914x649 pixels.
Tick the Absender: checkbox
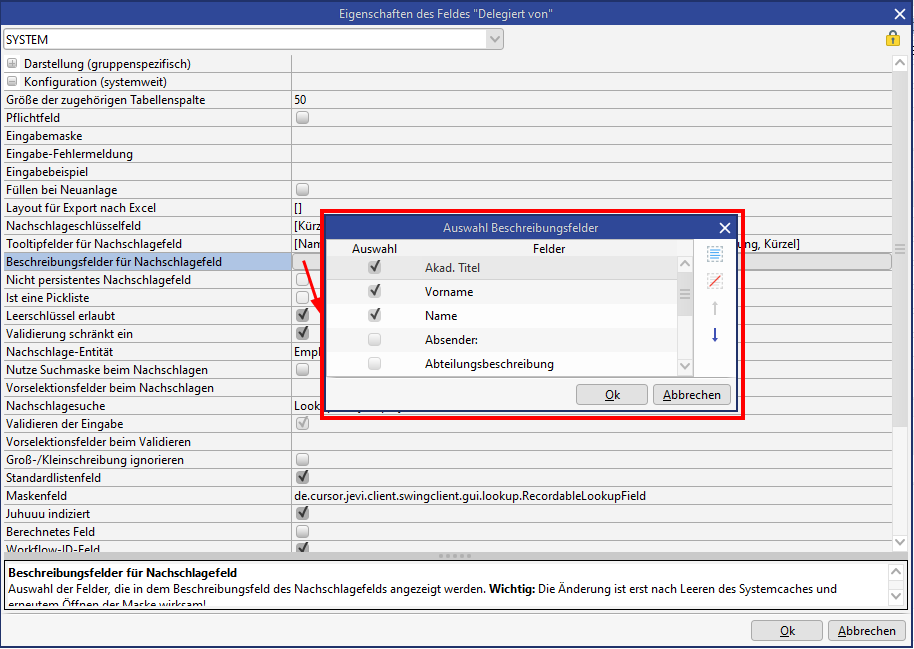(374, 340)
